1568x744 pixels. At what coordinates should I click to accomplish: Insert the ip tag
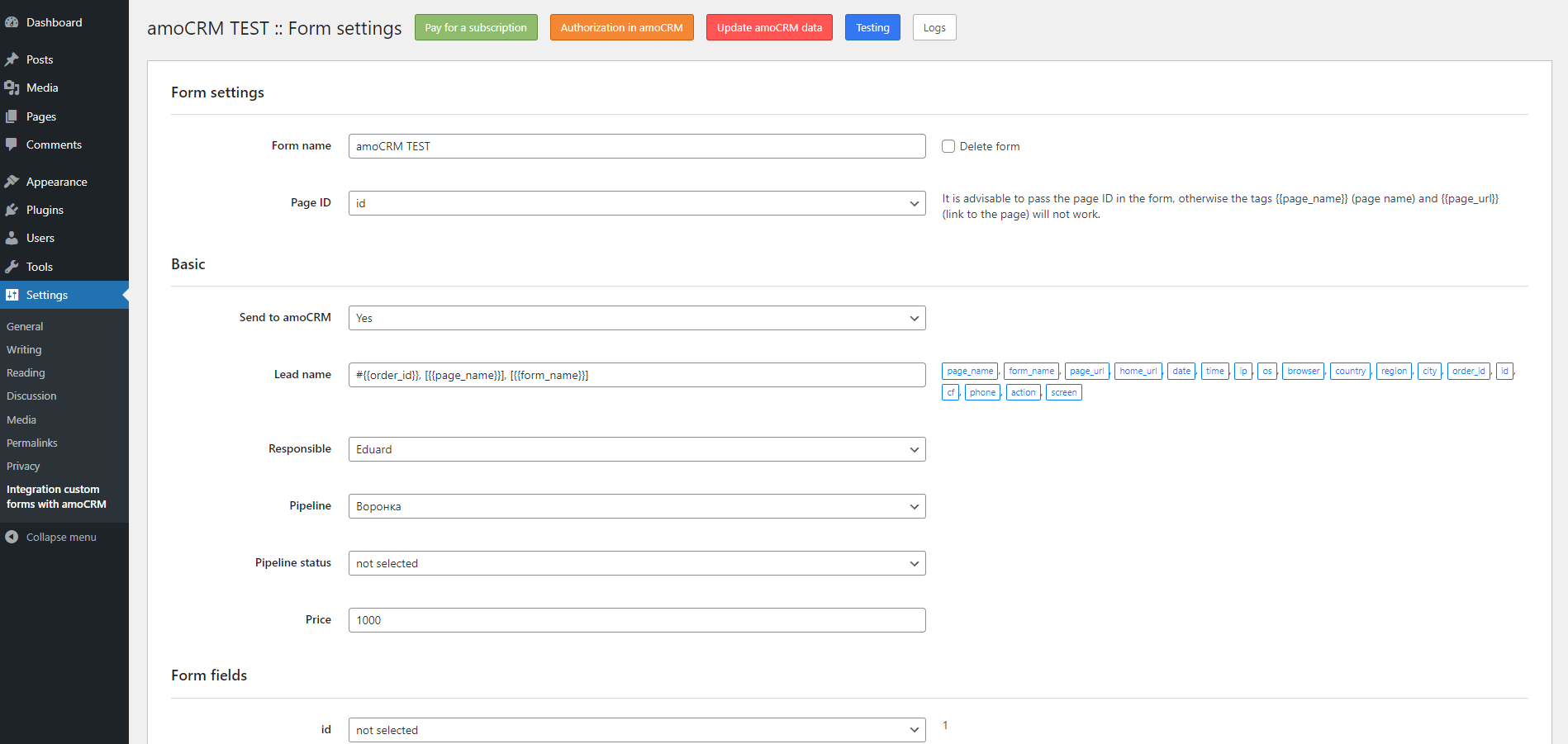coord(1243,371)
